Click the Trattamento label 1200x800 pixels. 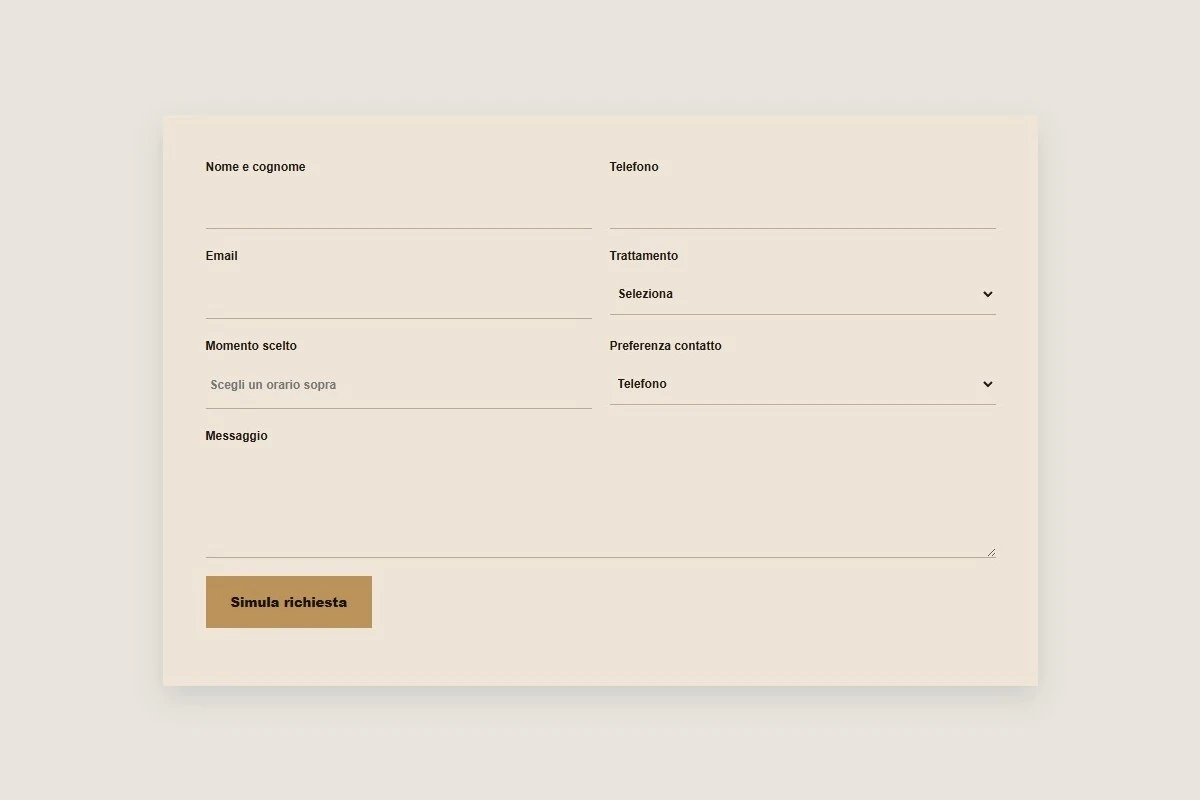644,256
